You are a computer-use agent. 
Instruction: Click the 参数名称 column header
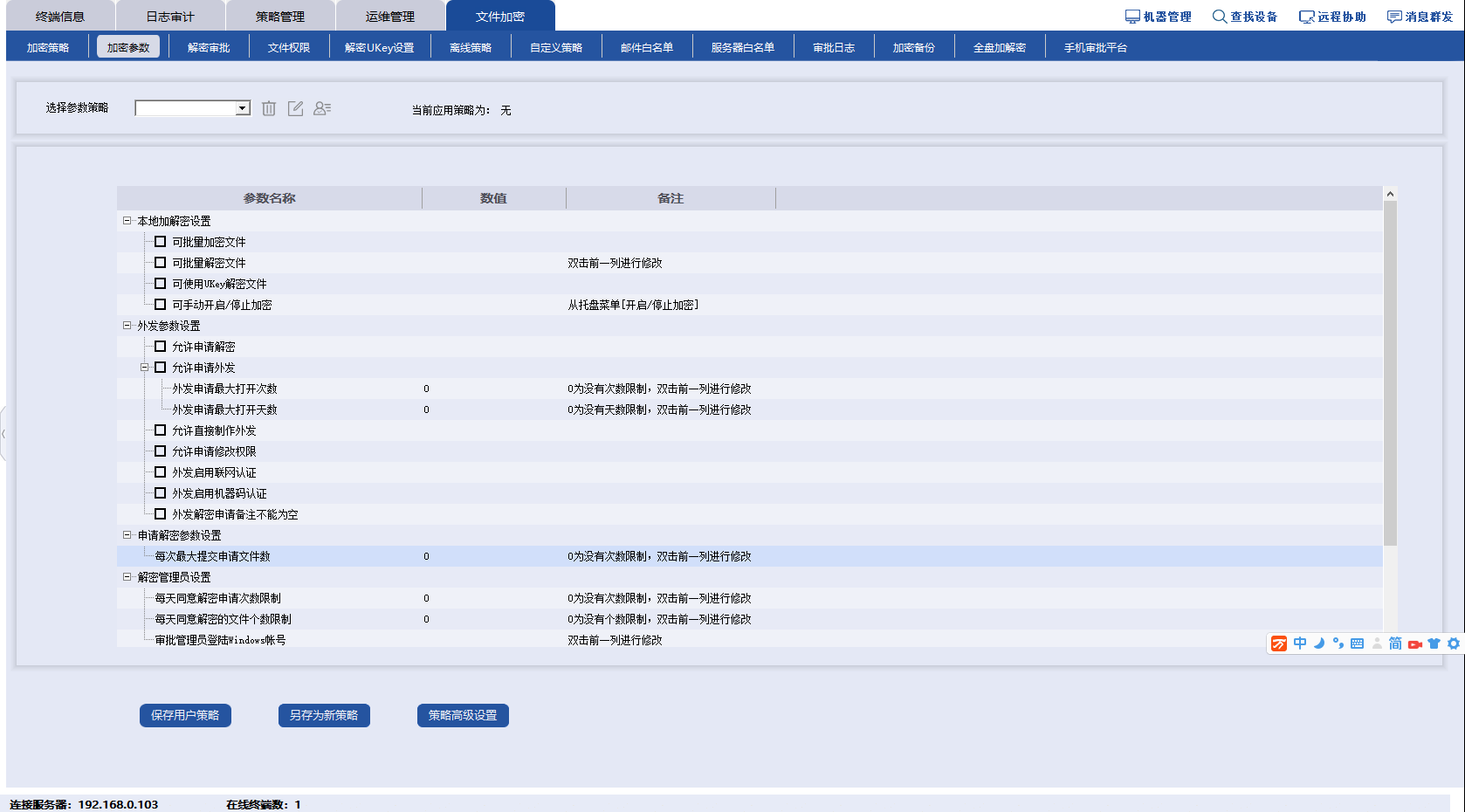(x=269, y=198)
